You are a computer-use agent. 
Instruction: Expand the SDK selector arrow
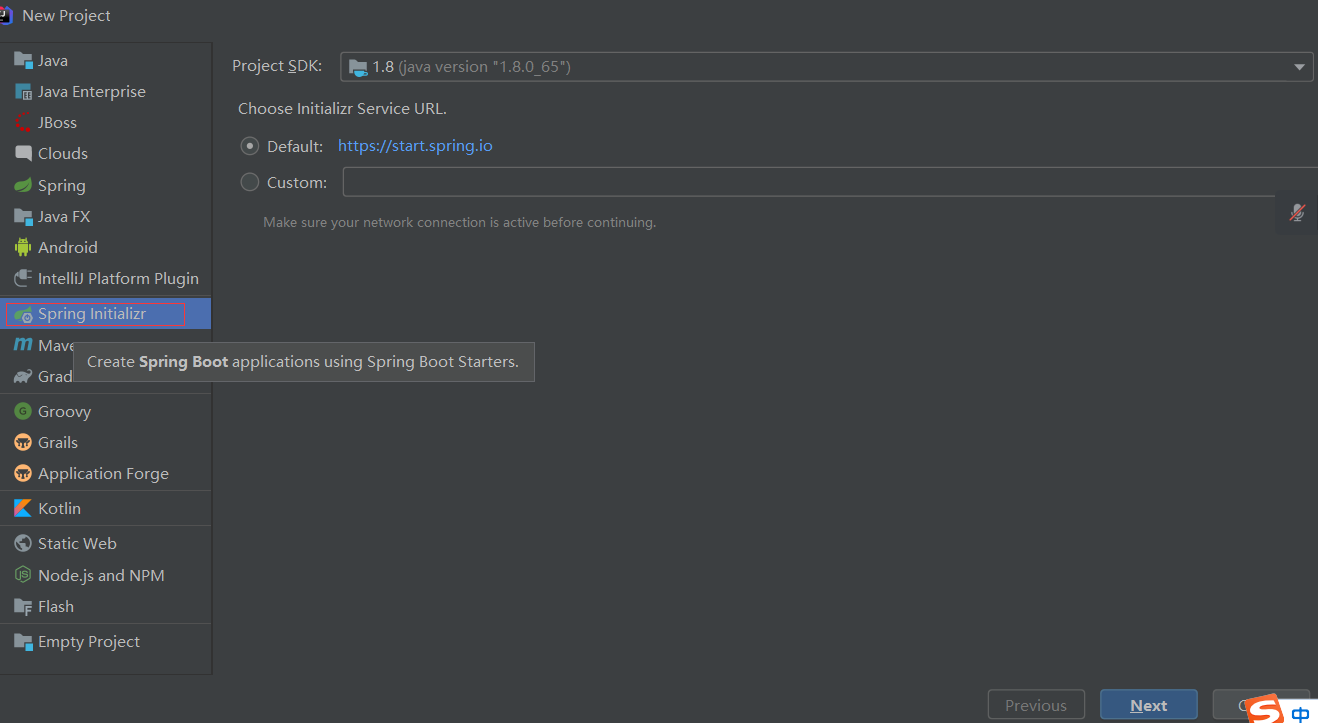[x=1299, y=65]
